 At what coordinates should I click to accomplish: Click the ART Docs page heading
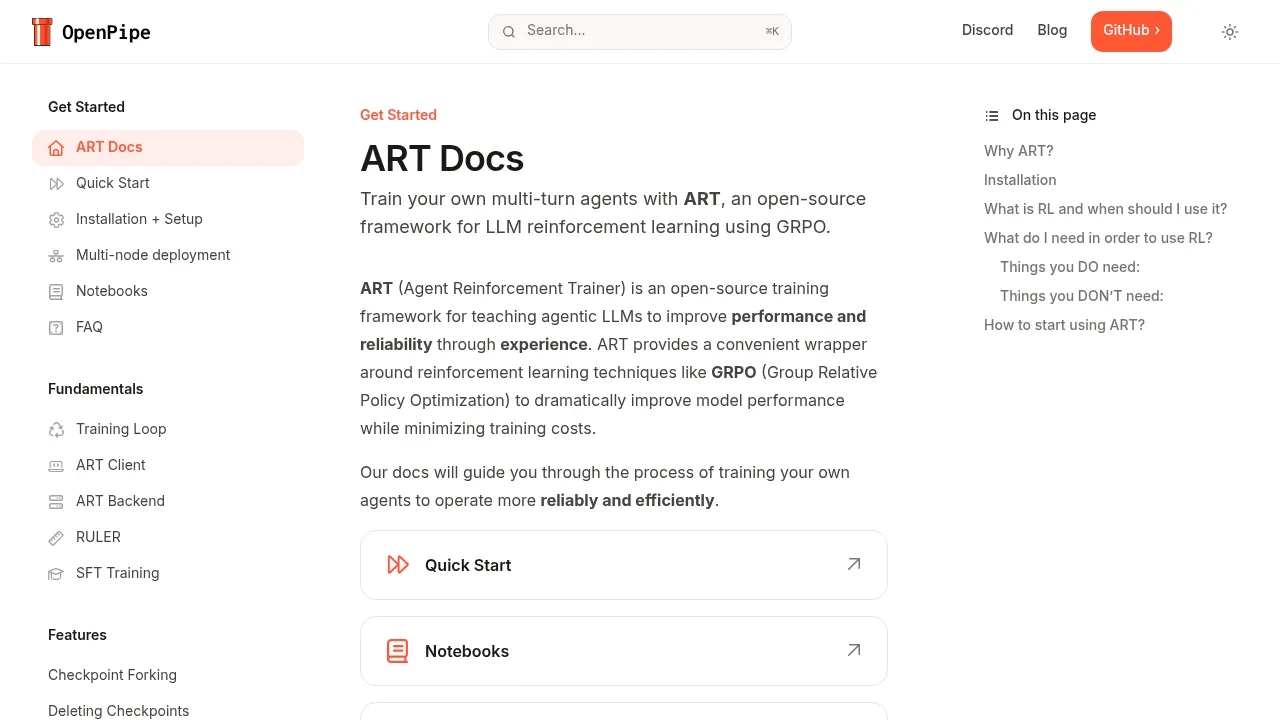coord(442,159)
